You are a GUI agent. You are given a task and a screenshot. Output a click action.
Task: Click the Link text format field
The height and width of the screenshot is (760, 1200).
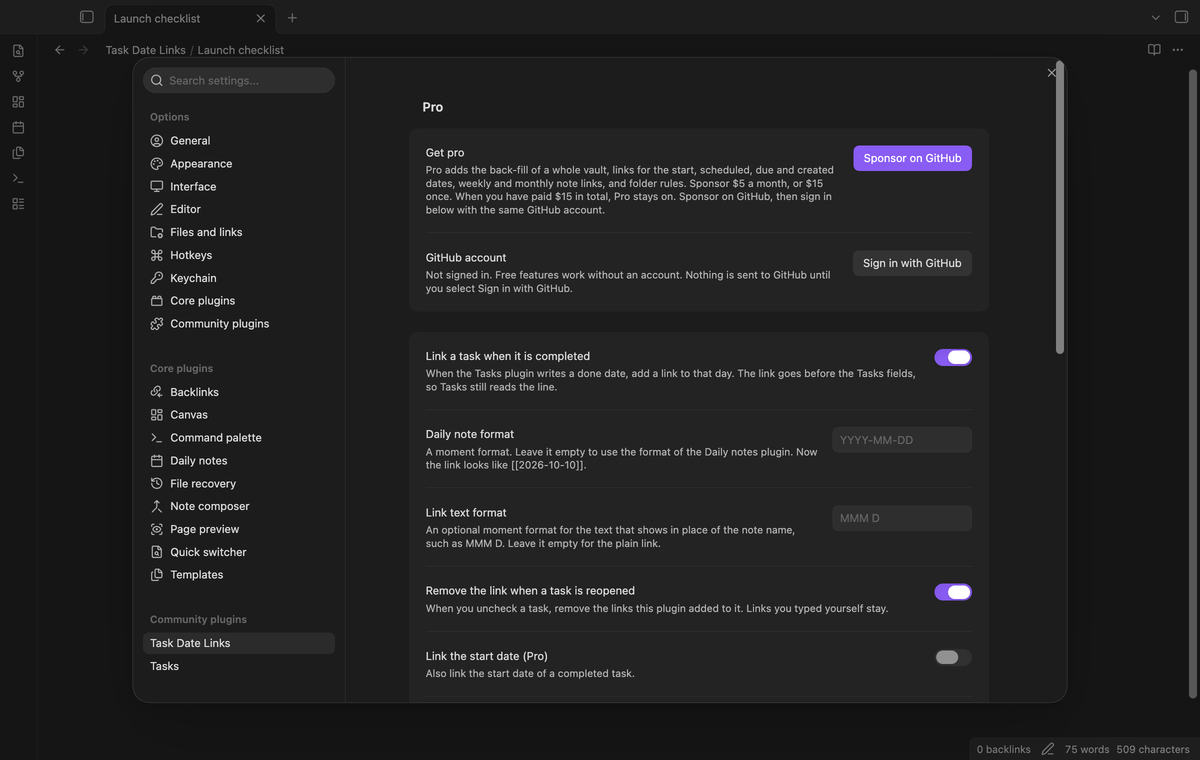click(x=902, y=518)
